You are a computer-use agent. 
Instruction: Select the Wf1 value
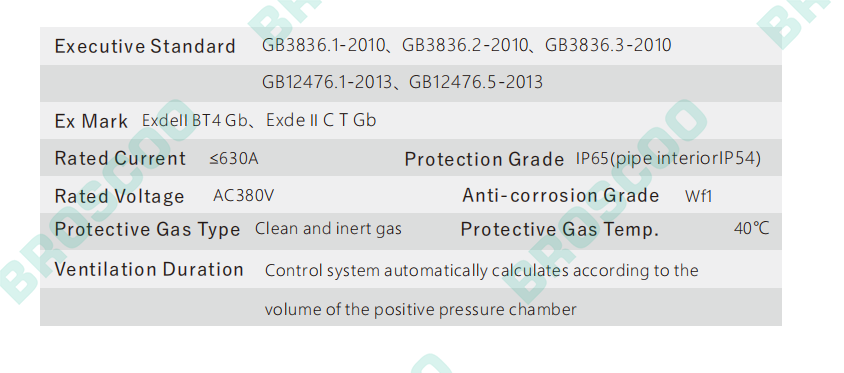[x=698, y=196]
